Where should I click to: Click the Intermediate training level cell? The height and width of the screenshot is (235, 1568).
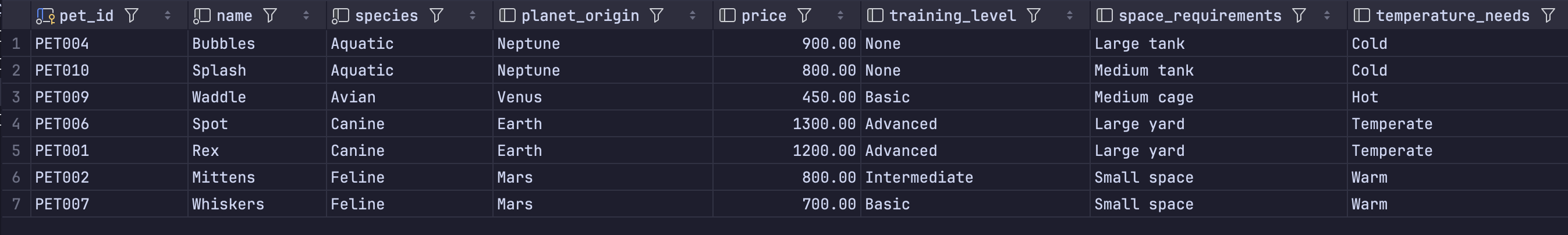[918, 178]
